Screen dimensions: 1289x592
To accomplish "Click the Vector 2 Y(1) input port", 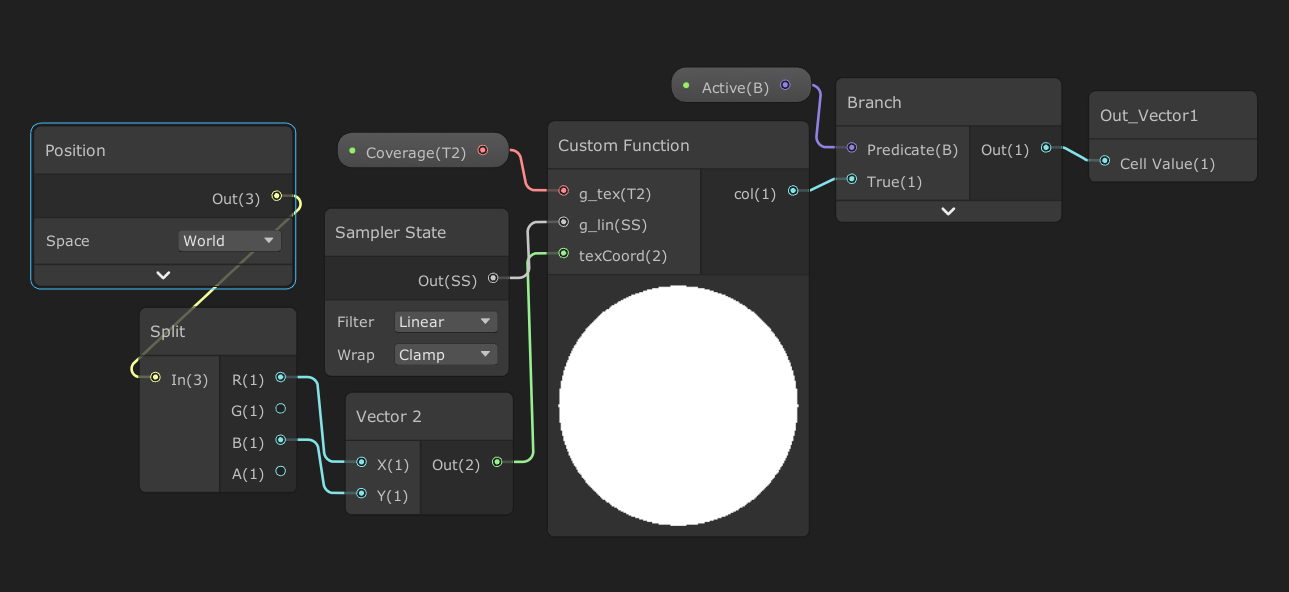I will [x=362, y=494].
